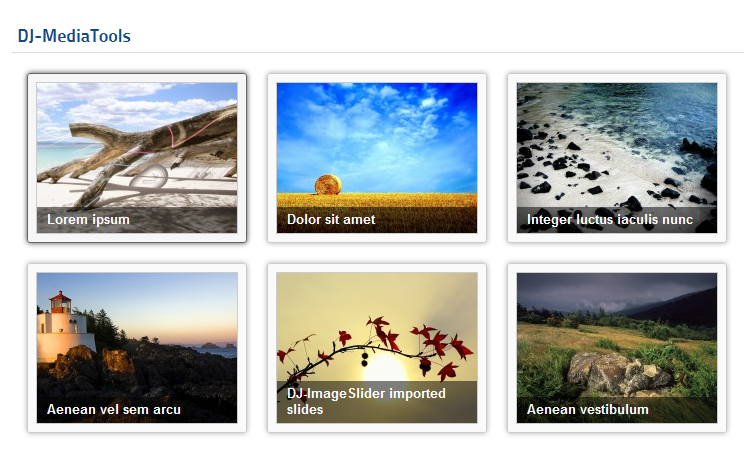The width and height of the screenshot is (744, 449).
Task: Click the 'Dolor sit amet' caption
Action: point(331,220)
